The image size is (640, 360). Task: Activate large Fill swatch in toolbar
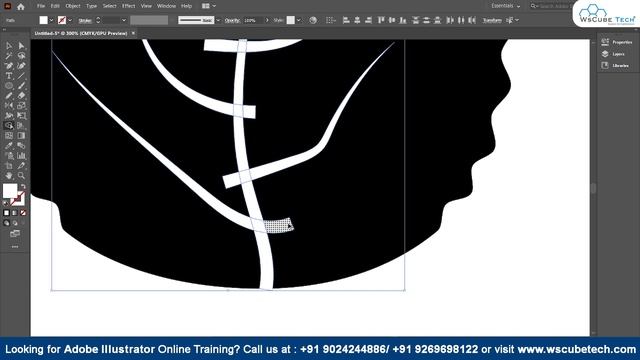pyautogui.click(x=10, y=191)
